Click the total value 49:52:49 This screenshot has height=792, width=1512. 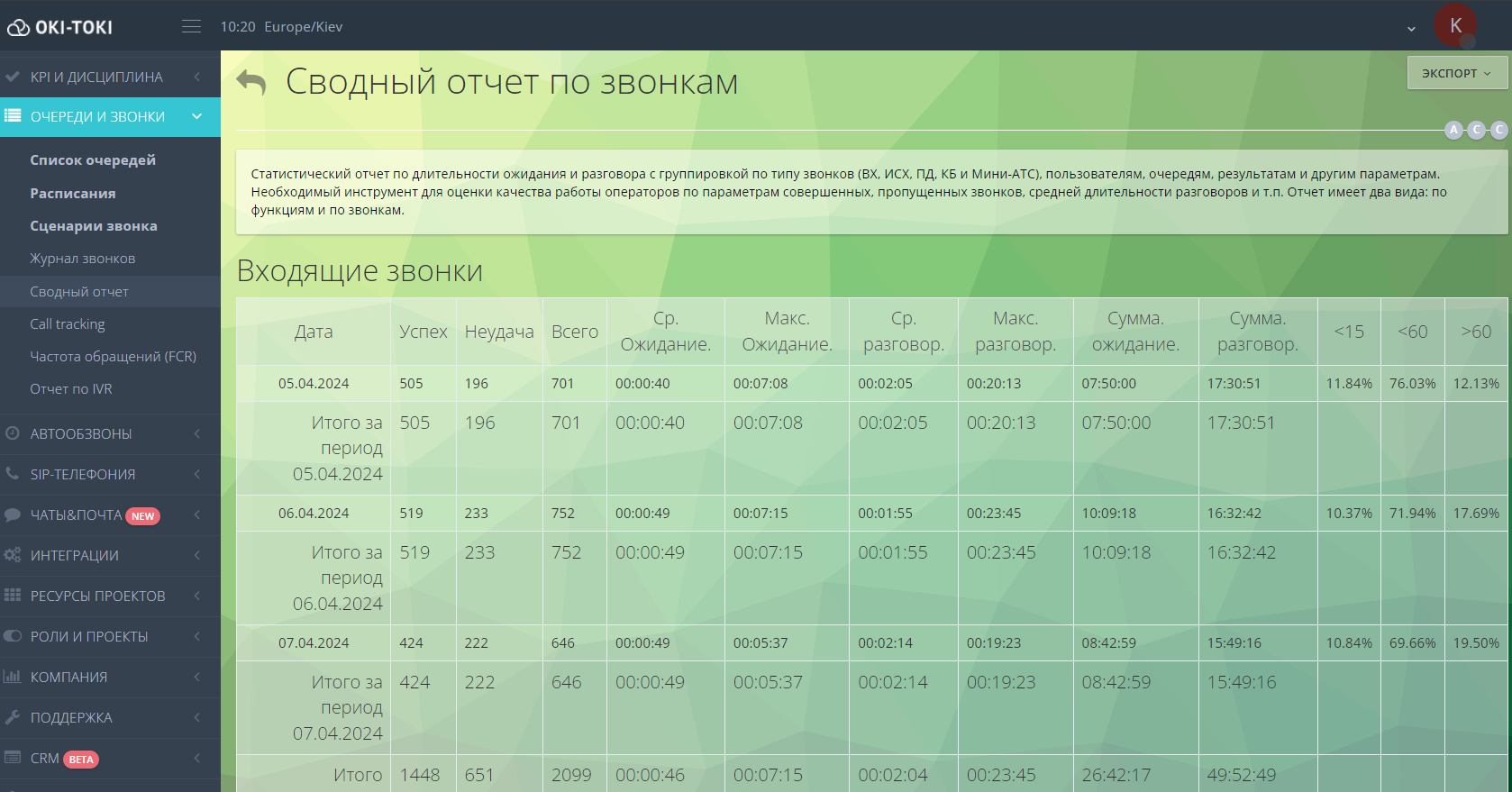tap(1242, 775)
